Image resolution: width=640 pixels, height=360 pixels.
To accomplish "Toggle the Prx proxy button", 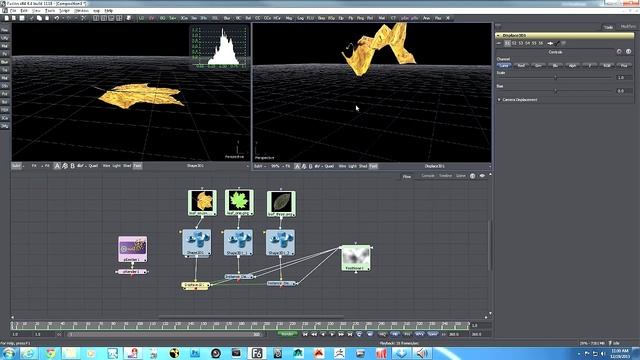I will (407, 334).
